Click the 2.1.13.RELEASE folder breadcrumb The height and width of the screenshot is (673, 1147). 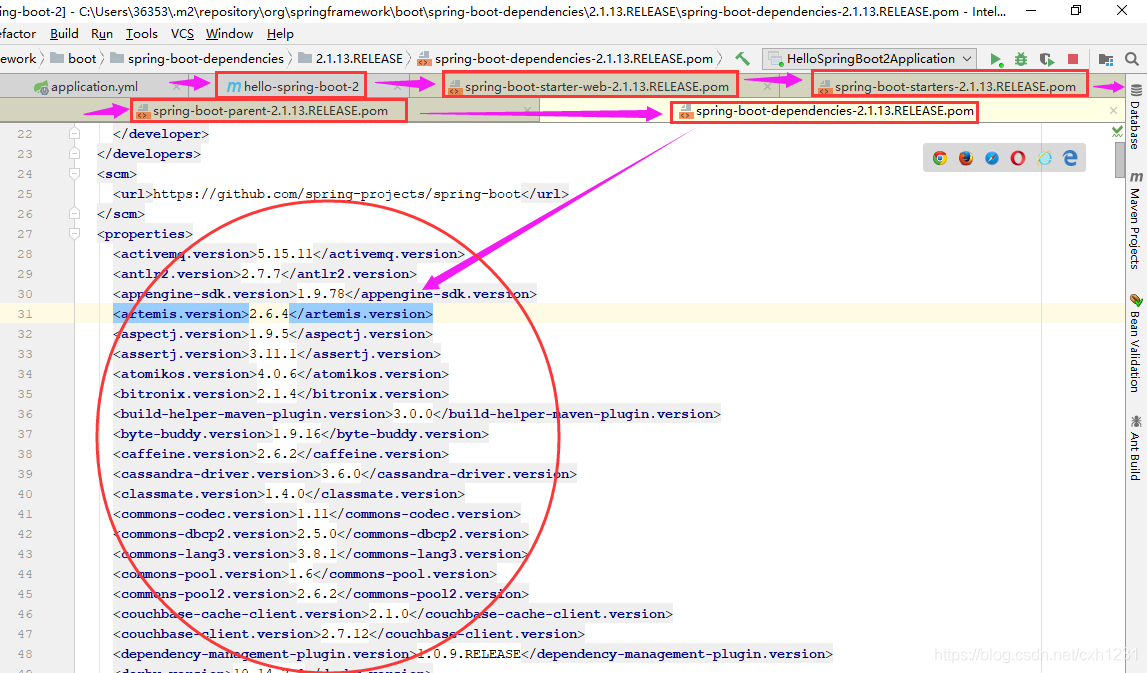pyautogui.click(x=351, y=59)
